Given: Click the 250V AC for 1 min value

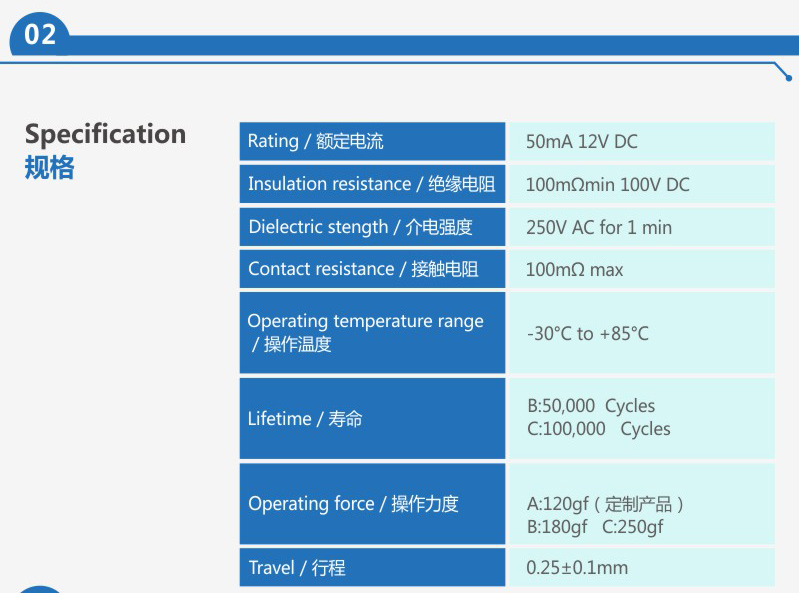Looking at the screenshot, I should 599,227.
